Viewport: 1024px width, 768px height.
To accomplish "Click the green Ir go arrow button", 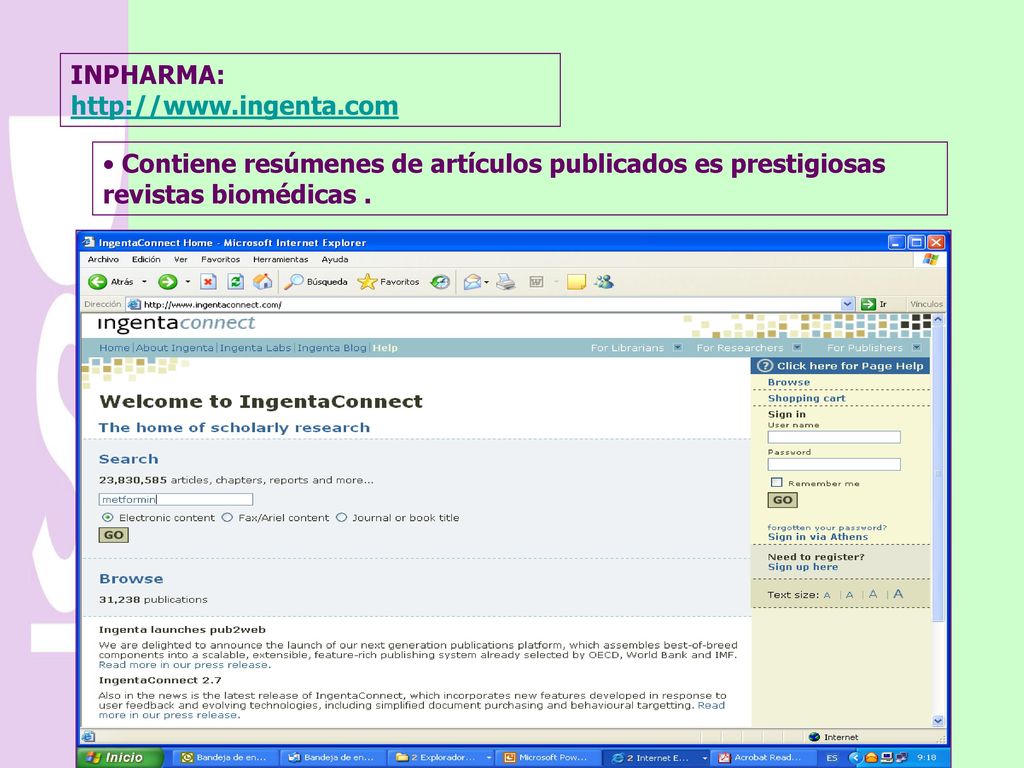I will coord(868,304).
